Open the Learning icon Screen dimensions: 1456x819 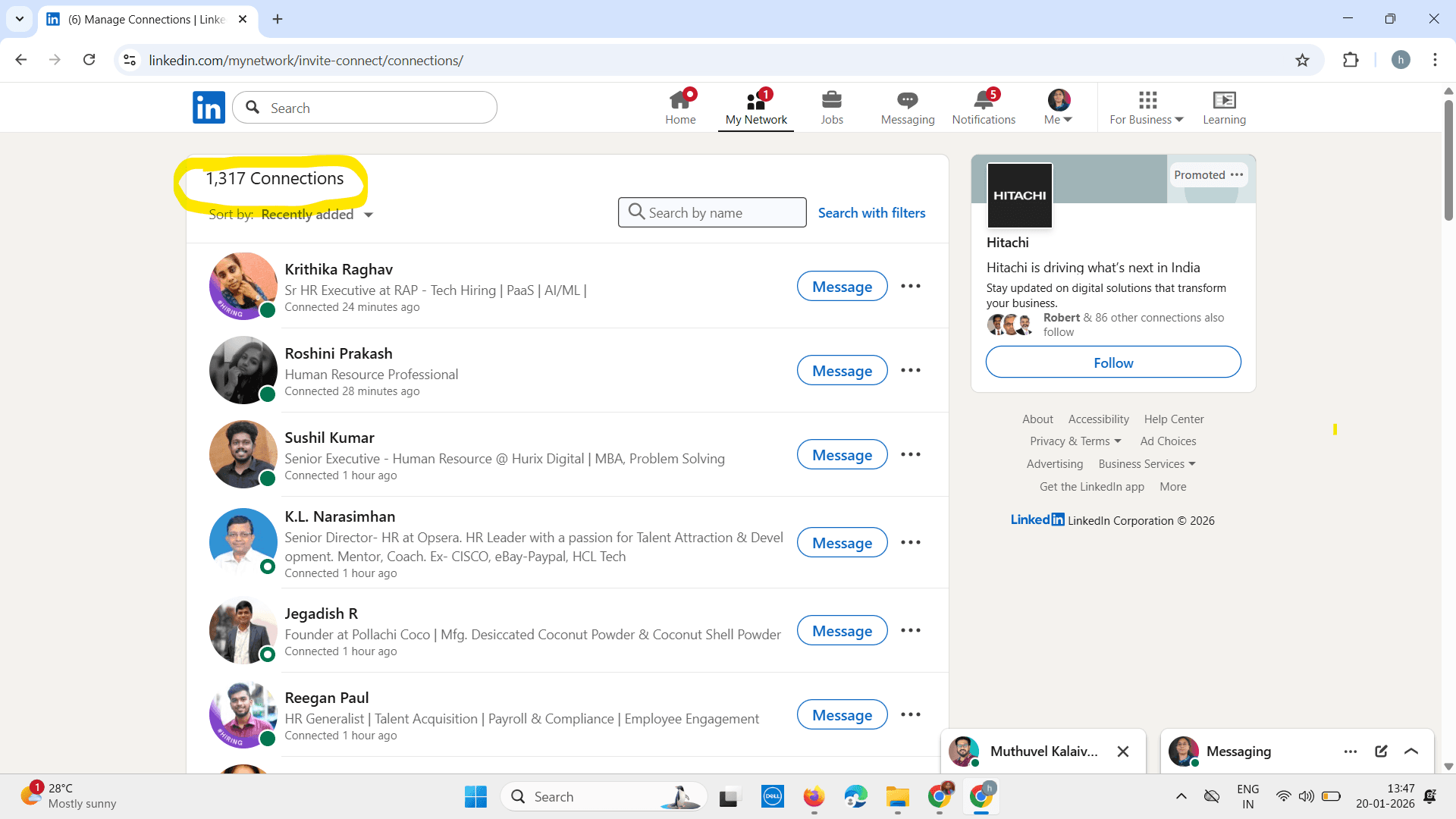pyautogui.click(x=1224, y=107)
